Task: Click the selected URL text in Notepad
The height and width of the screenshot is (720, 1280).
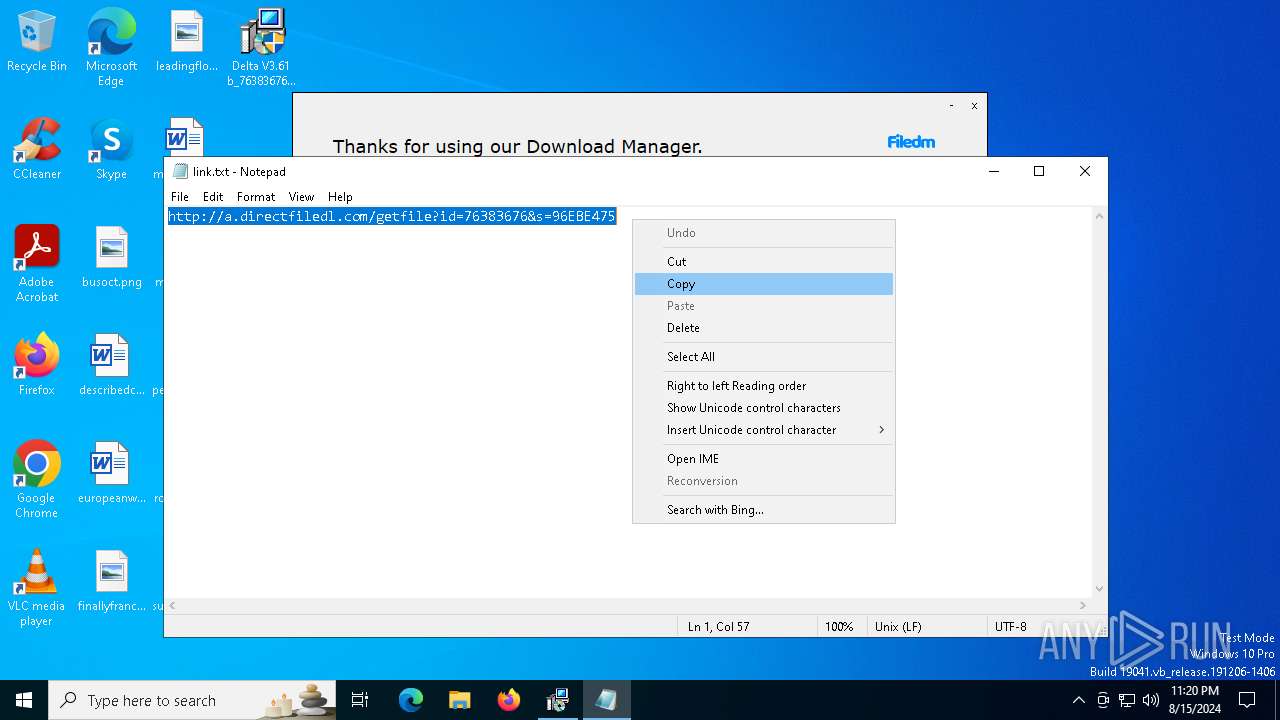Action: point(392,216)
